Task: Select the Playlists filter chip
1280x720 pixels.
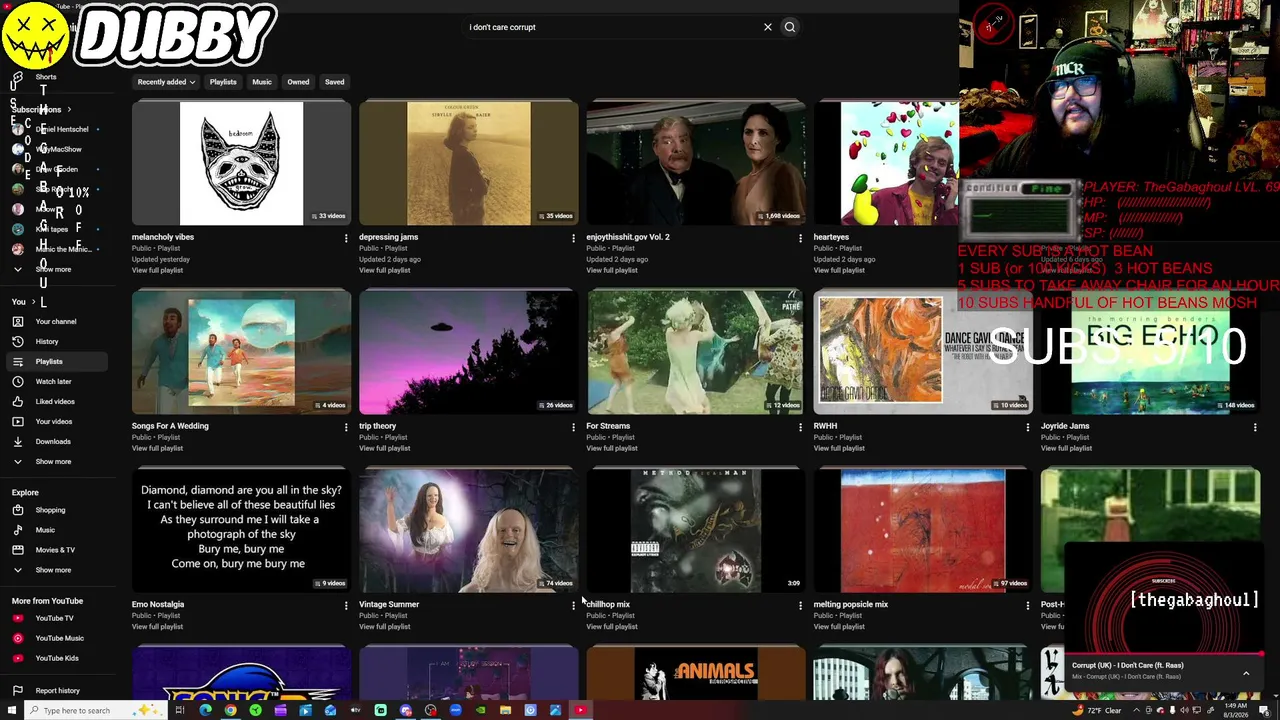Action: 223,82
